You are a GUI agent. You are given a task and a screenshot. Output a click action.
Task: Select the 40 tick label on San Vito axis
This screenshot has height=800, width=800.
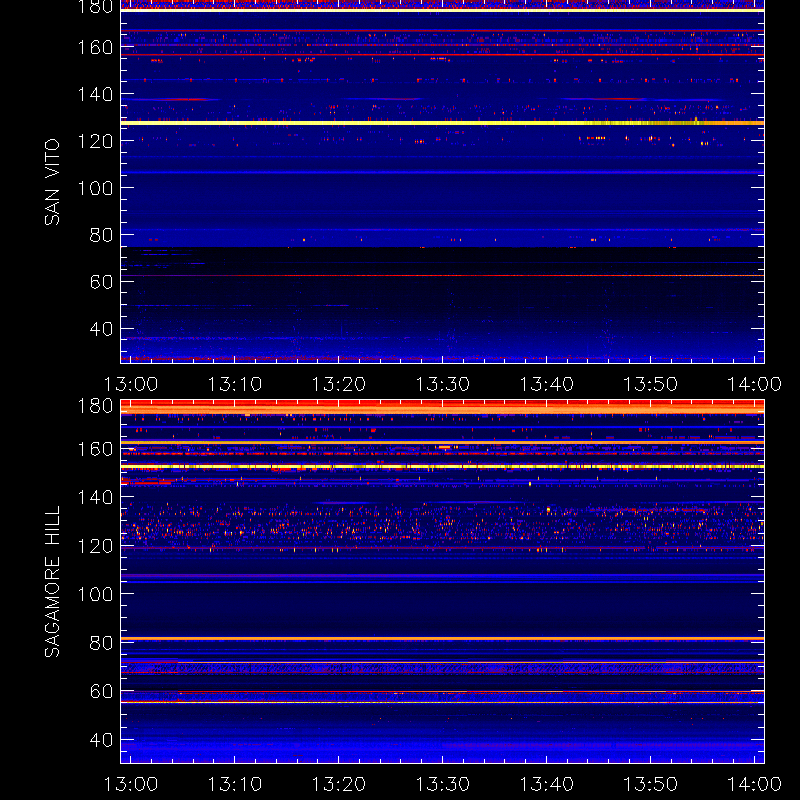pos(101,329)
